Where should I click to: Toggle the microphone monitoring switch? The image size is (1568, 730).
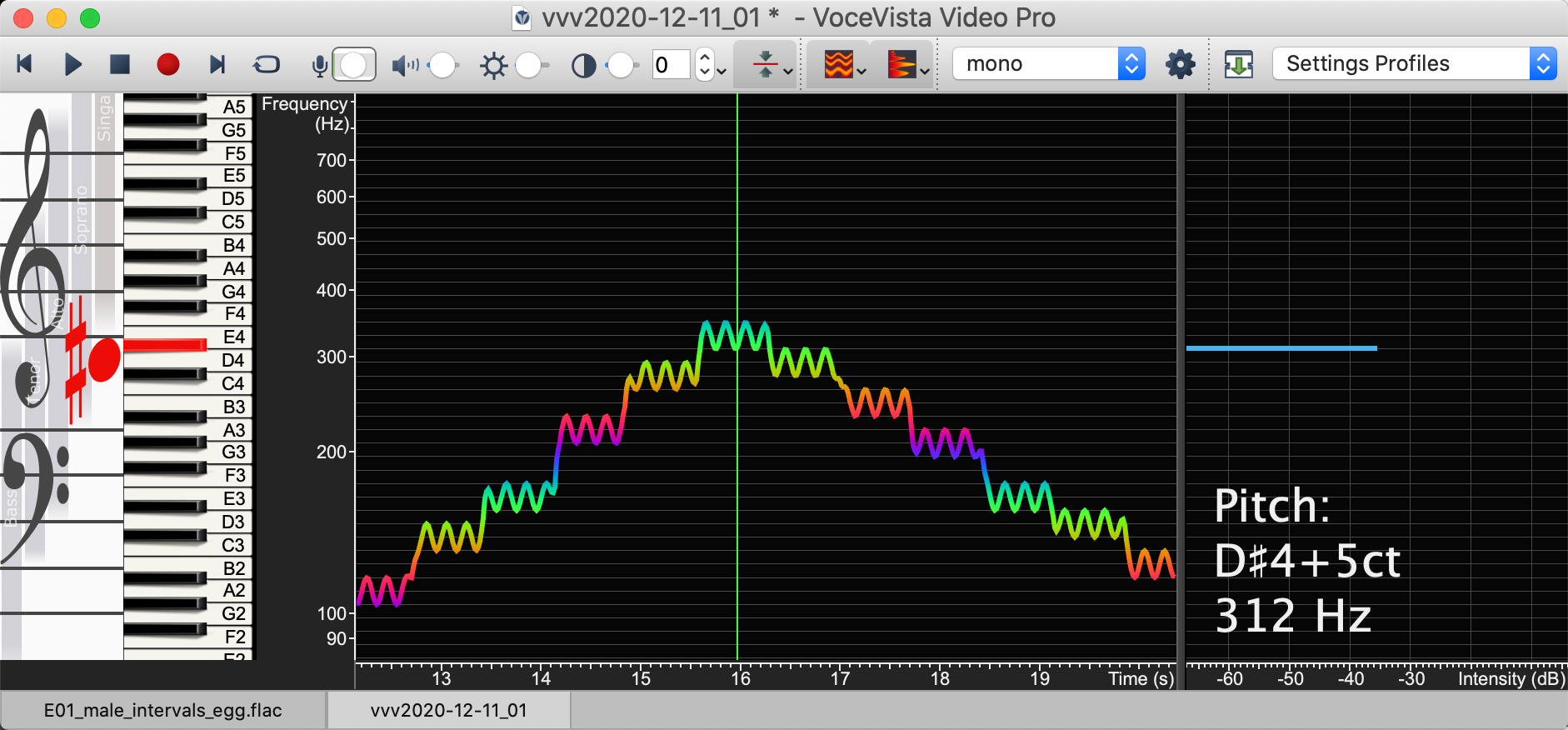tap(354, 64)
